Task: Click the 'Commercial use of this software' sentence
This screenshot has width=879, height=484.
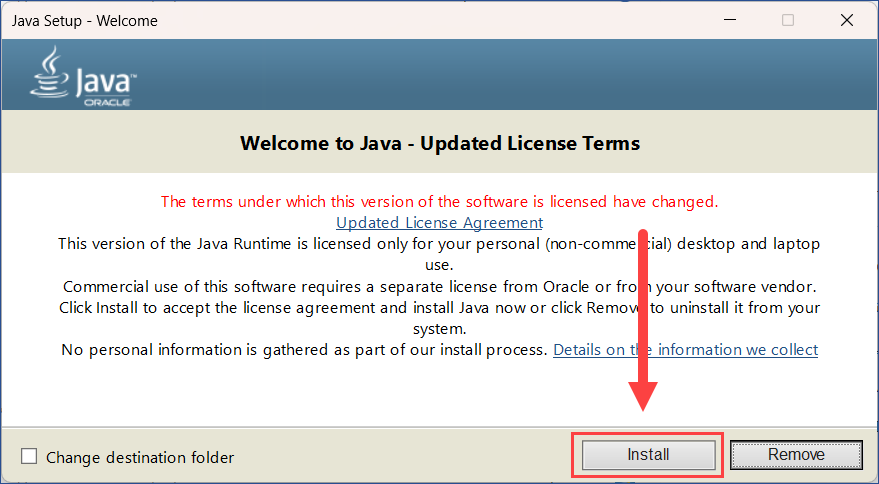Action: point(440,287)
